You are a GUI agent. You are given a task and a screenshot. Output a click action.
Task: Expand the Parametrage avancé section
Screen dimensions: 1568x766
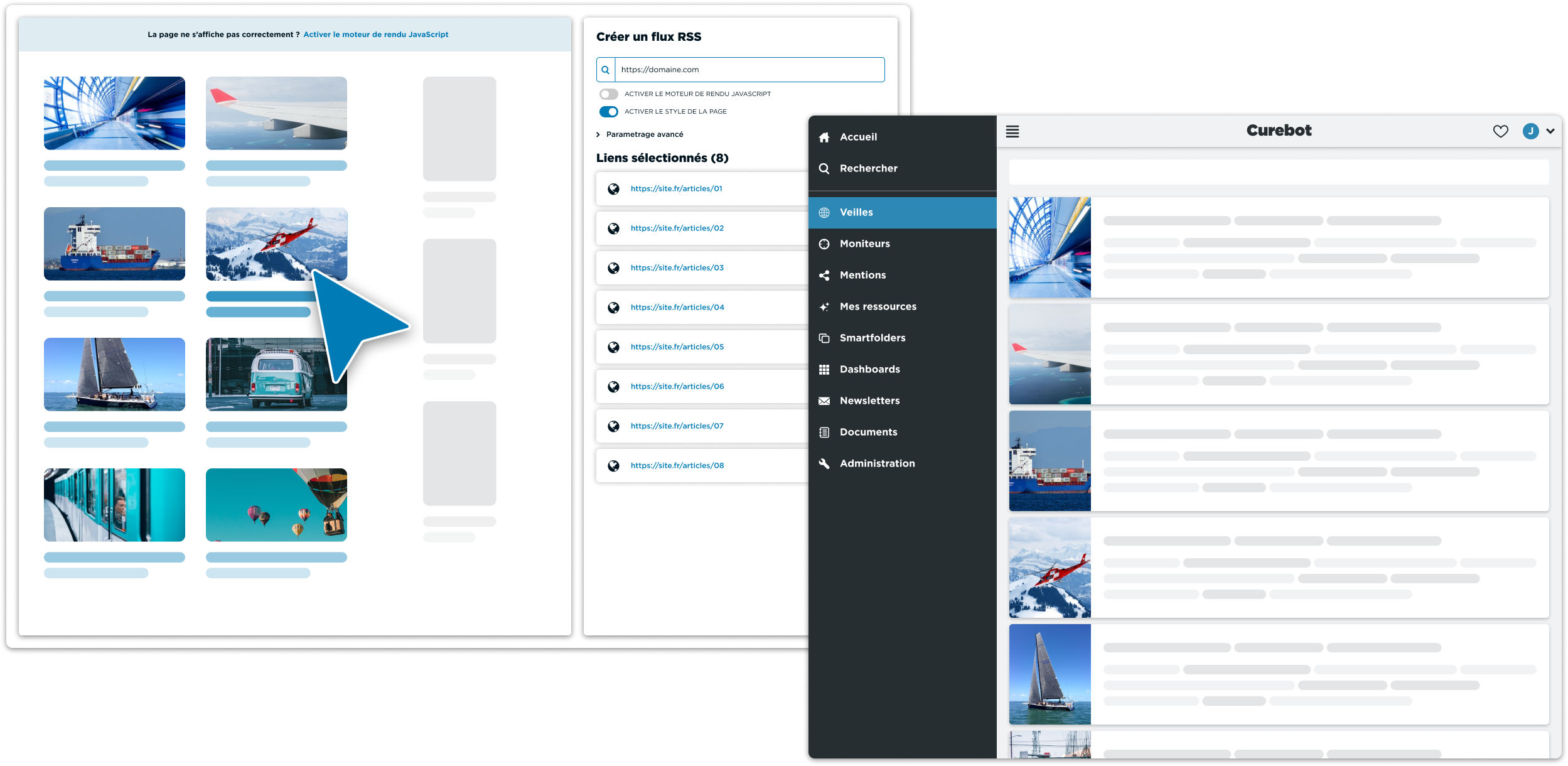pyautogui.click(x=640, y=134)
